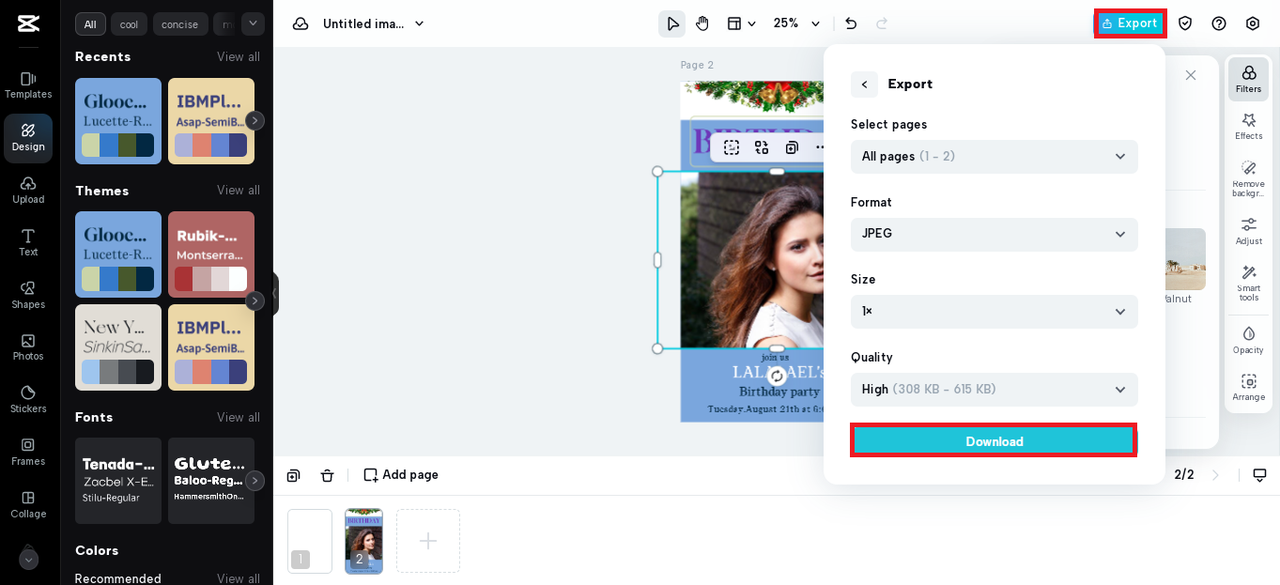Open the Format JPEG dropdown

(x=994, y=234)
